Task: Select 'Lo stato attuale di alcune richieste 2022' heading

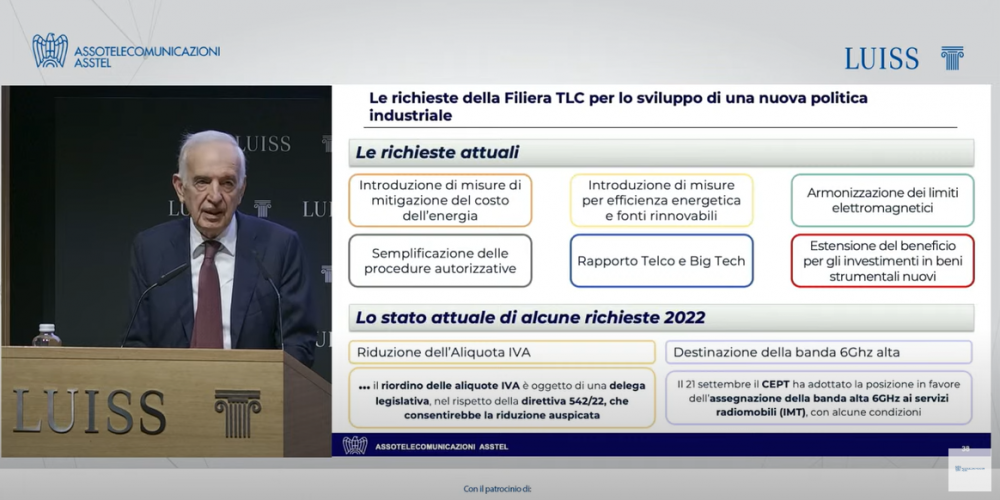Action: point(661,318)
